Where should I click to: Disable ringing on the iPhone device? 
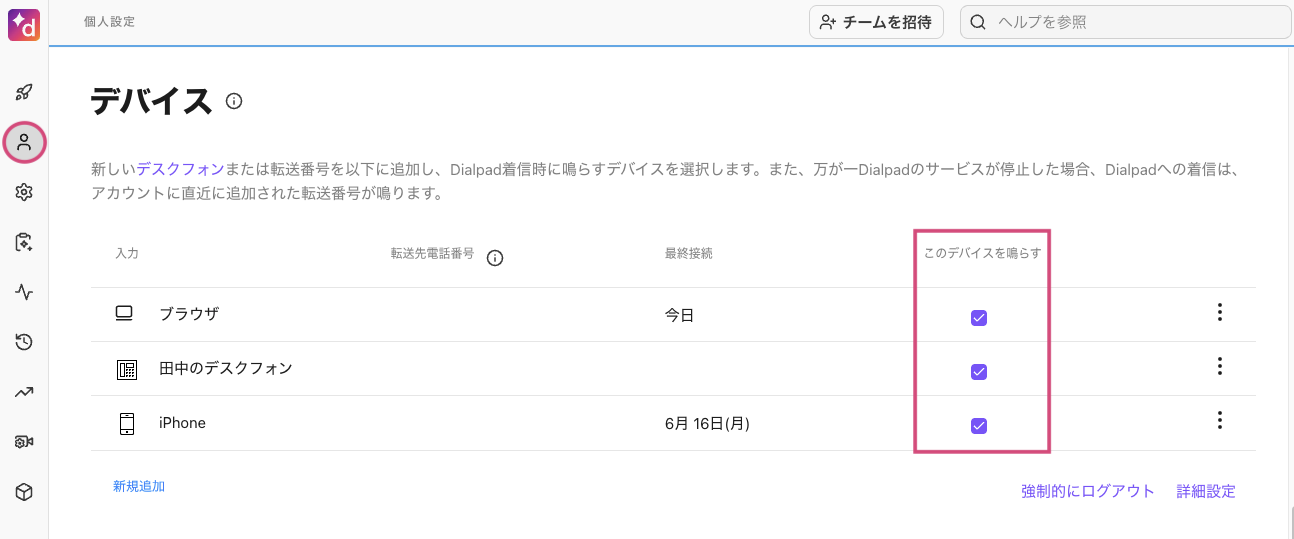tap(979, 426)
